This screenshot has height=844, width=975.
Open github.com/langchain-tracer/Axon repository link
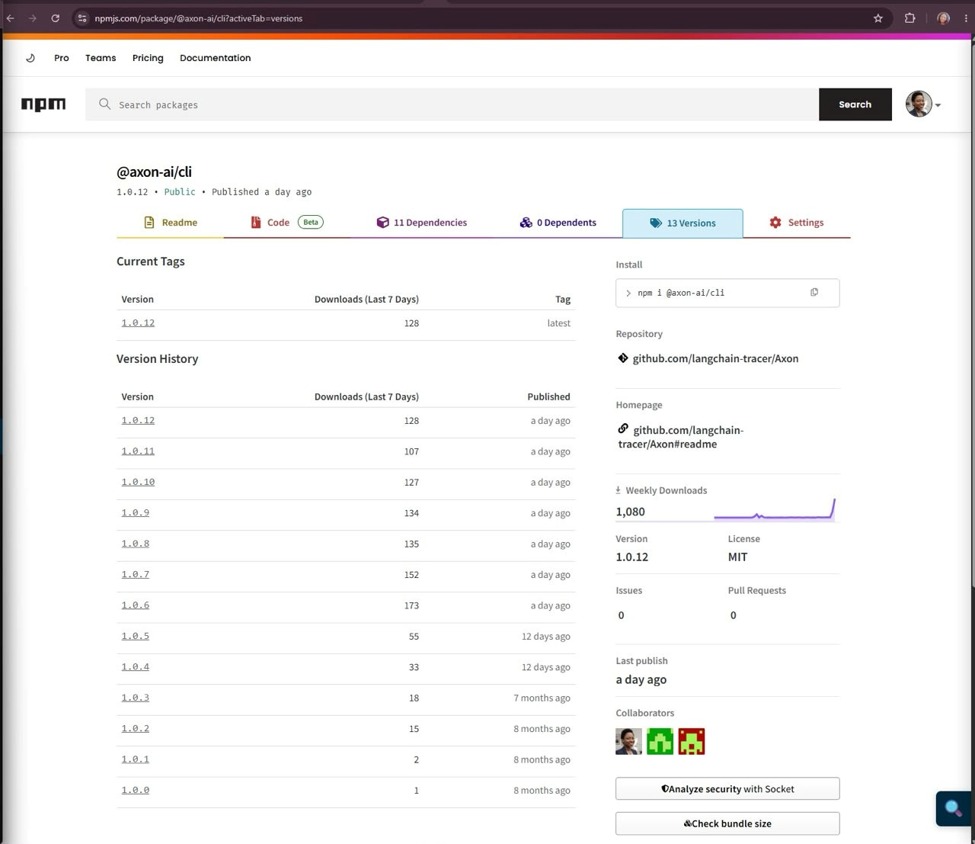click(715, 358)
